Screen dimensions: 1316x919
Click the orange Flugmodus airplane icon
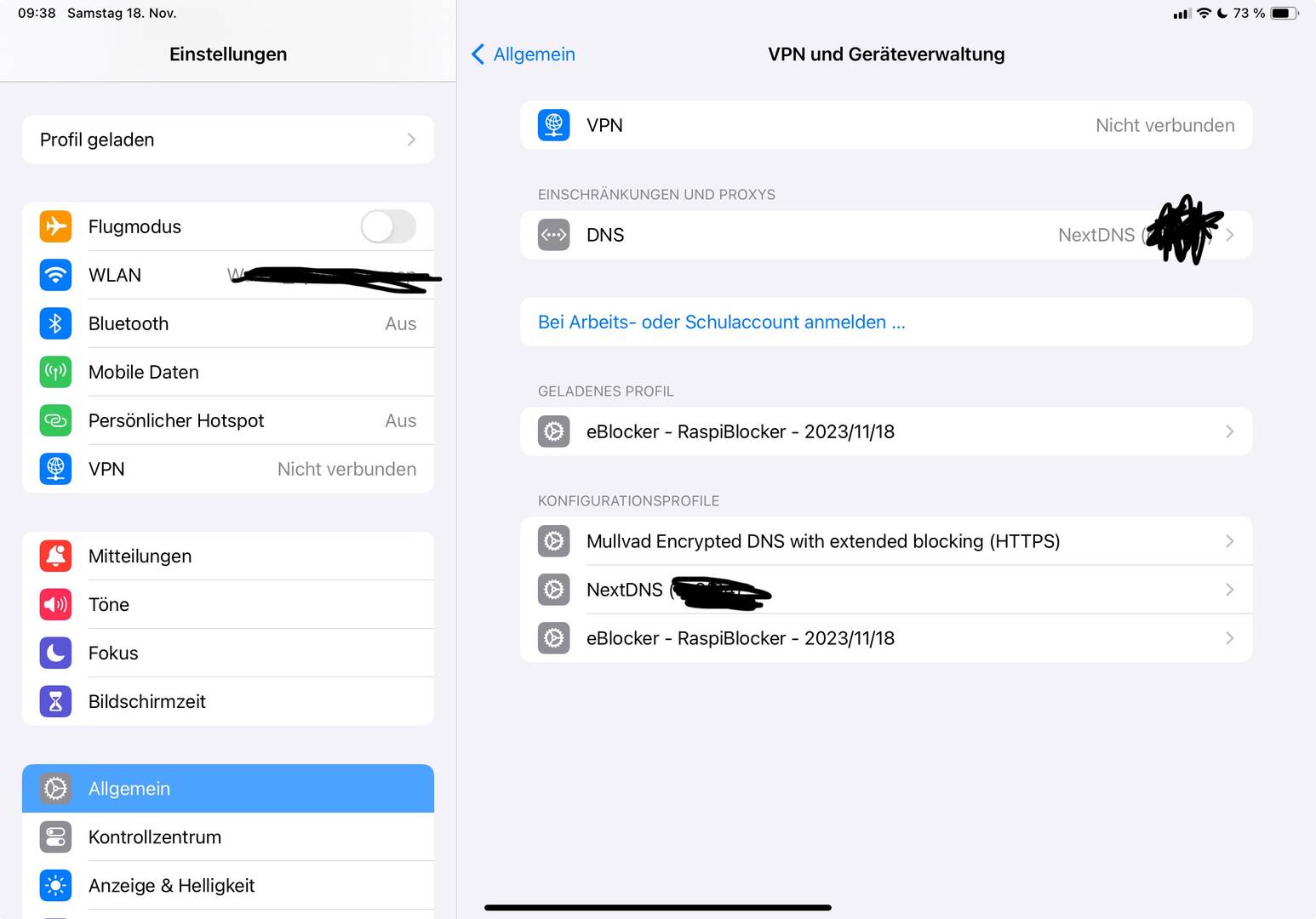click(55, 226)
